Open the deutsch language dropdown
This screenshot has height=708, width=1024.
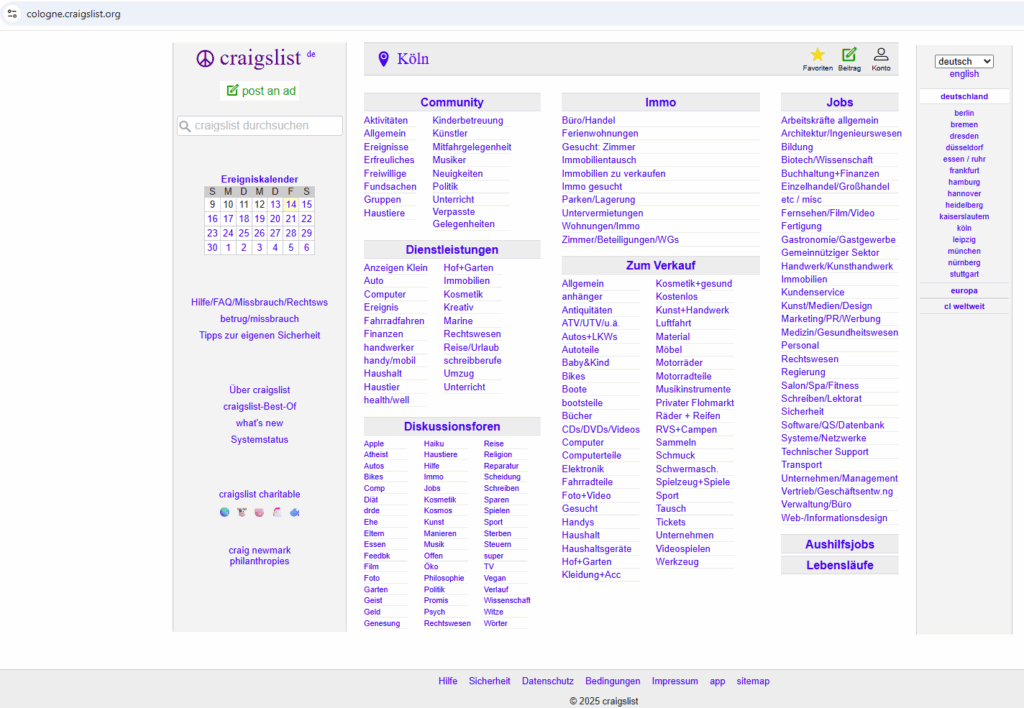click(964, 61)
